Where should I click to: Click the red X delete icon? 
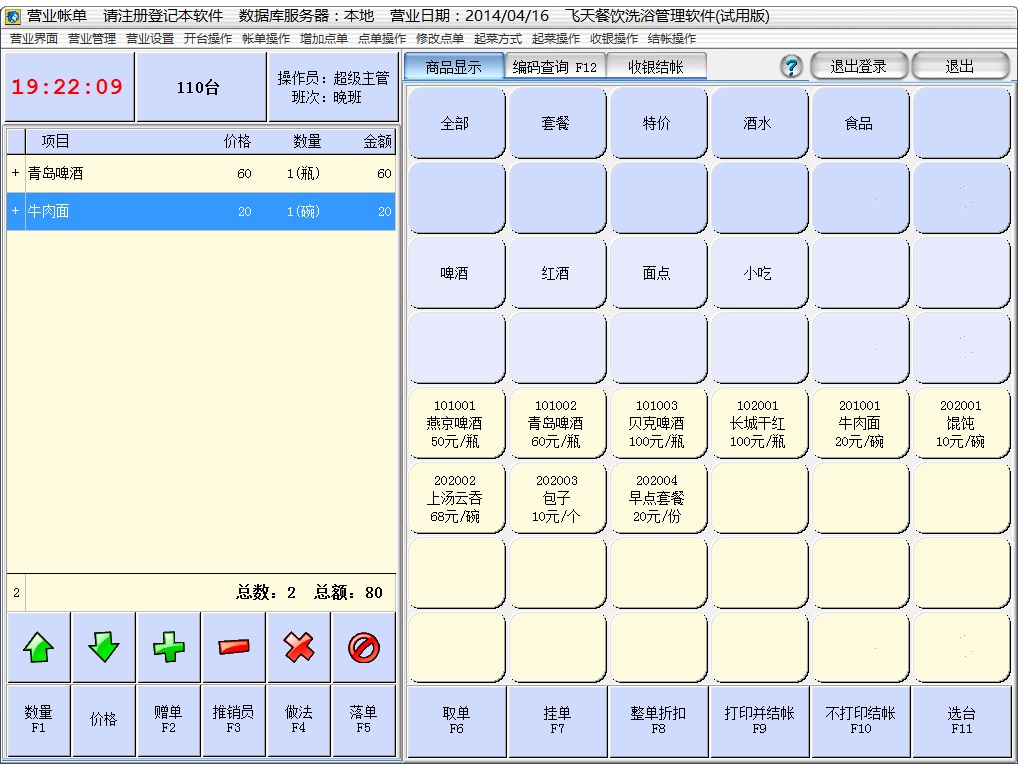point(298,648)
